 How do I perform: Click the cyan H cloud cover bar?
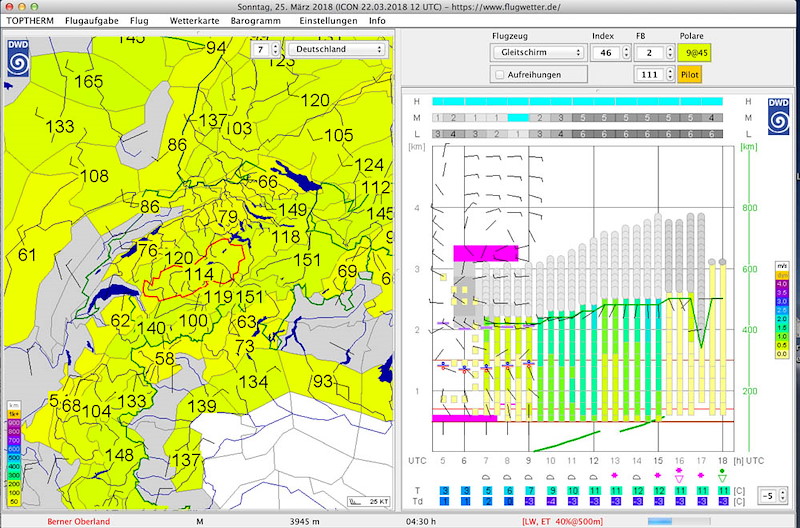578,102
